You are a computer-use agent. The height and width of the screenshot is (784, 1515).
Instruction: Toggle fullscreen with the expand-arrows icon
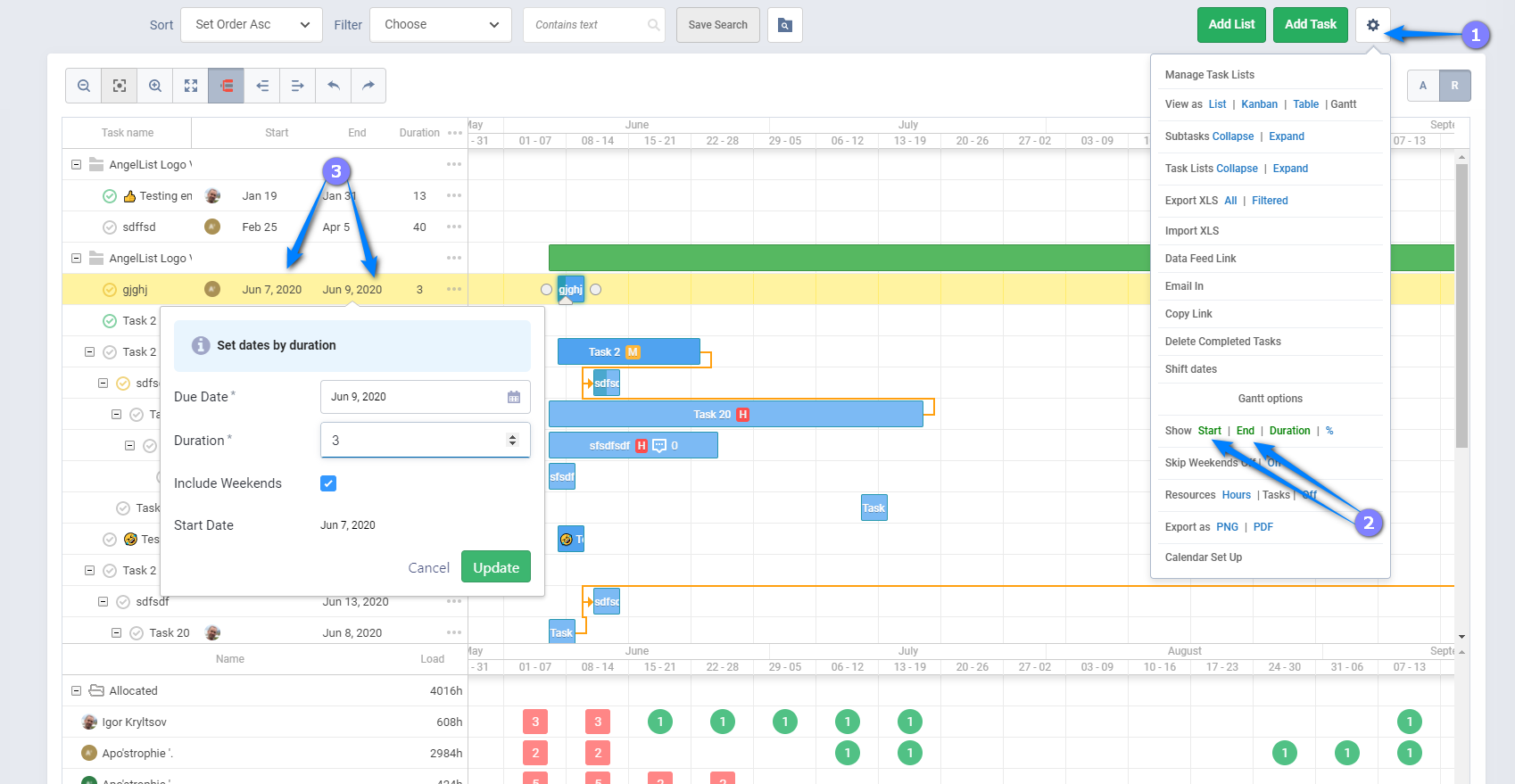click(x=191, y=86)
